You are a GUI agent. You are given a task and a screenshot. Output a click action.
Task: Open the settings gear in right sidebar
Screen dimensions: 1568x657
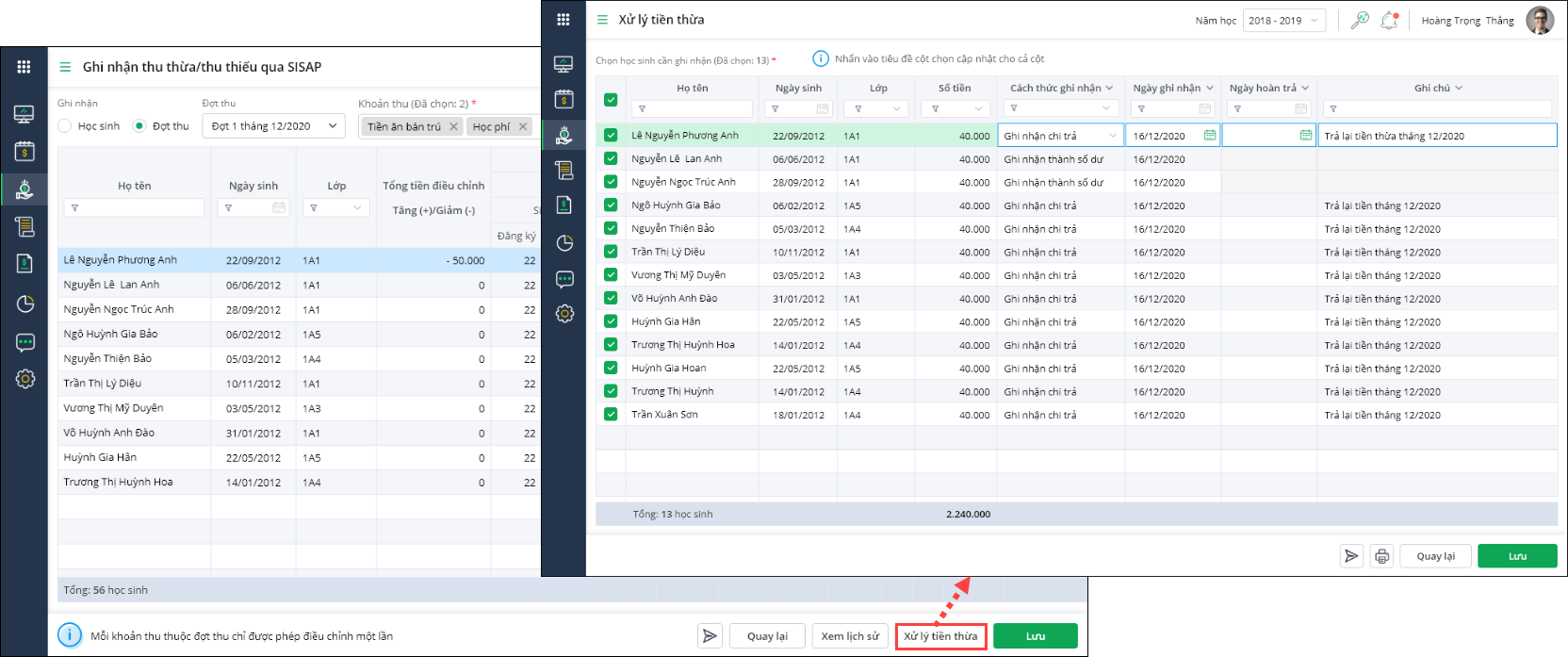click(x=564, y=314)
